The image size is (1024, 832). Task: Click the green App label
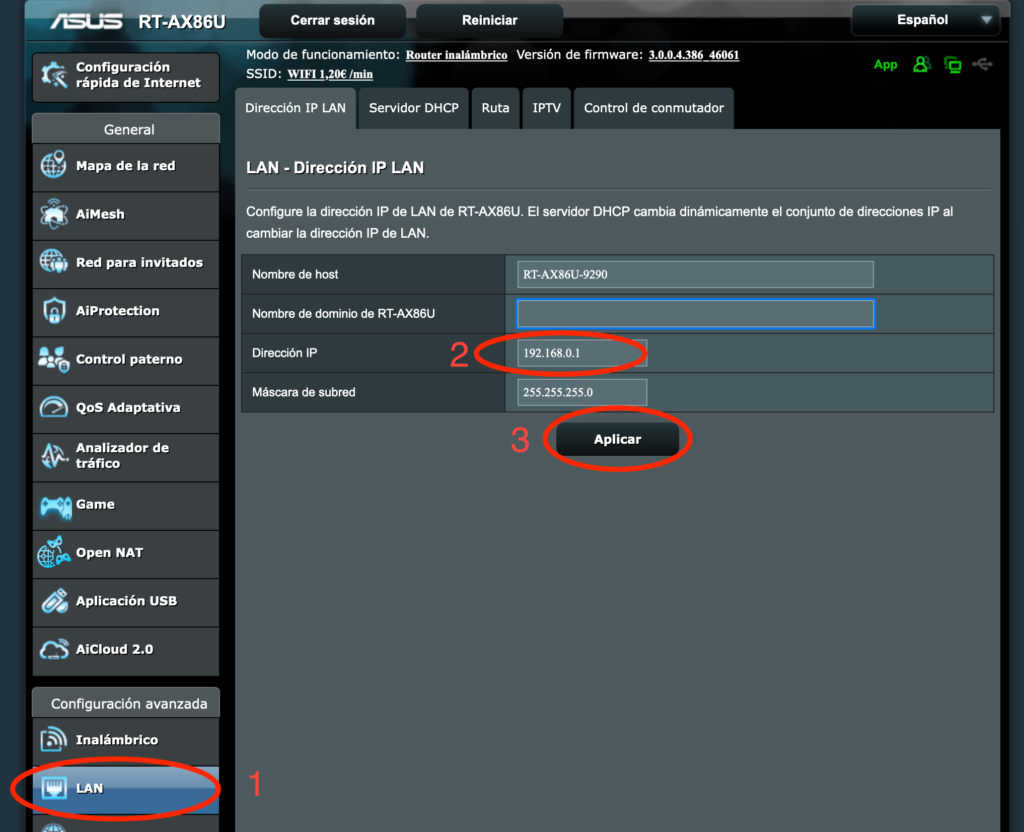point(886,65)
